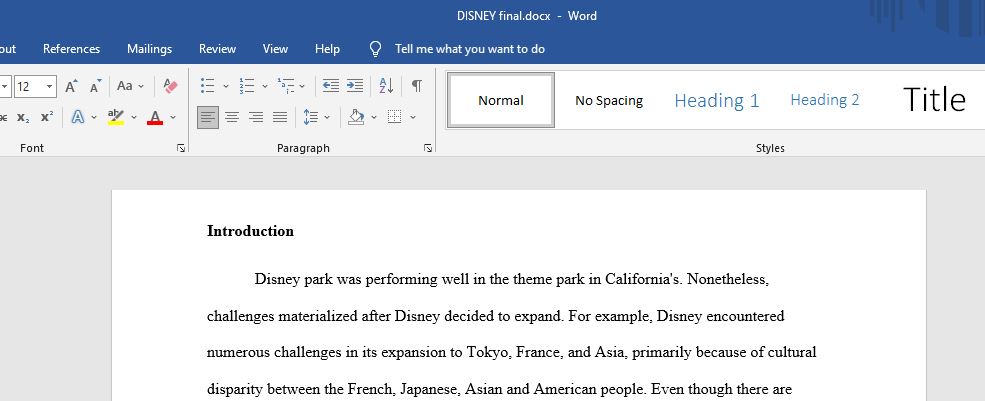Screen dimensions: 985x401
Task: Apply subscript formatting
Action: click(23, 118)
